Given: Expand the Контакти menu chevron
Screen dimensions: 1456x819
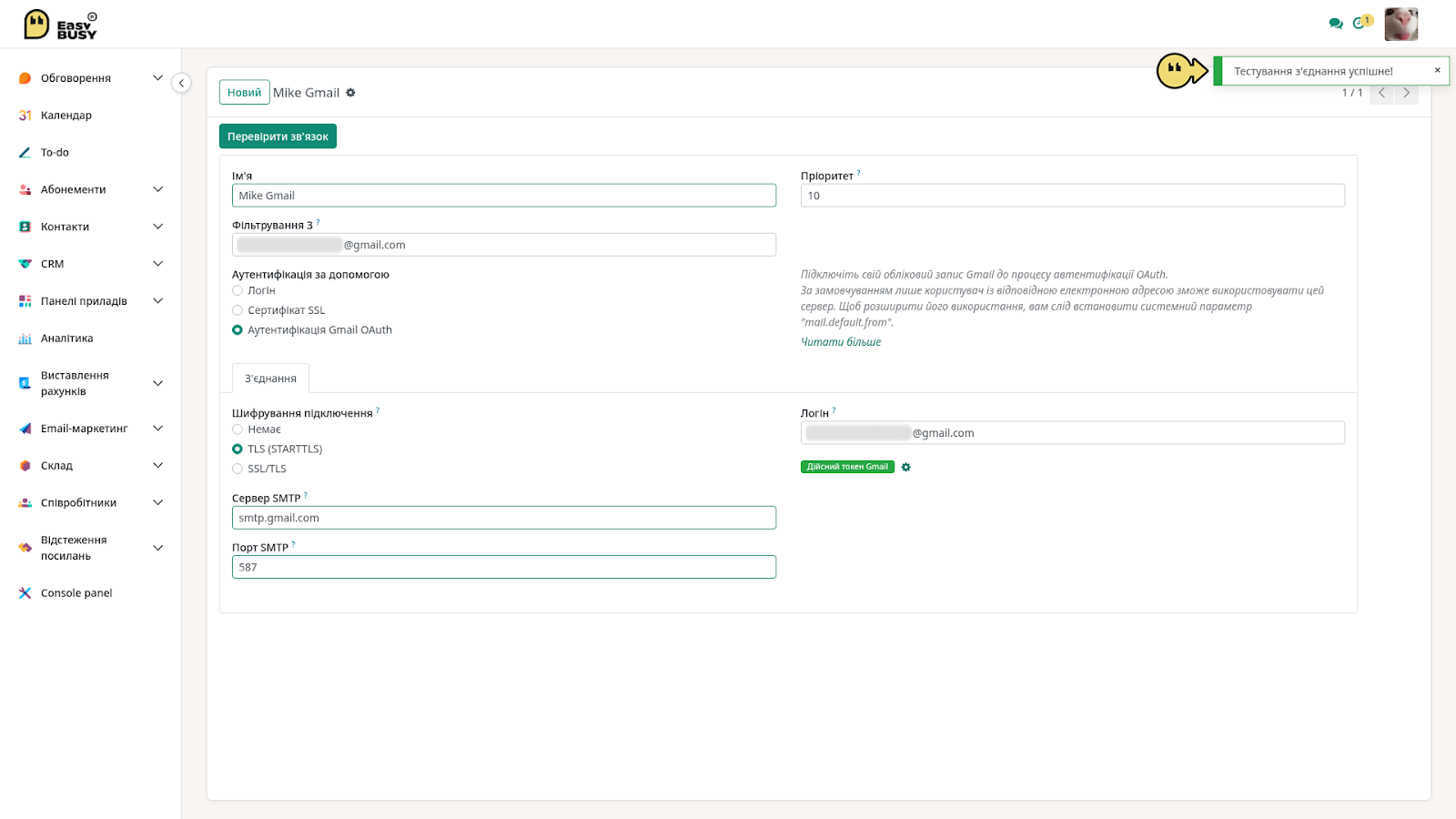Looking at the screenshot, I should click(157, 227).
